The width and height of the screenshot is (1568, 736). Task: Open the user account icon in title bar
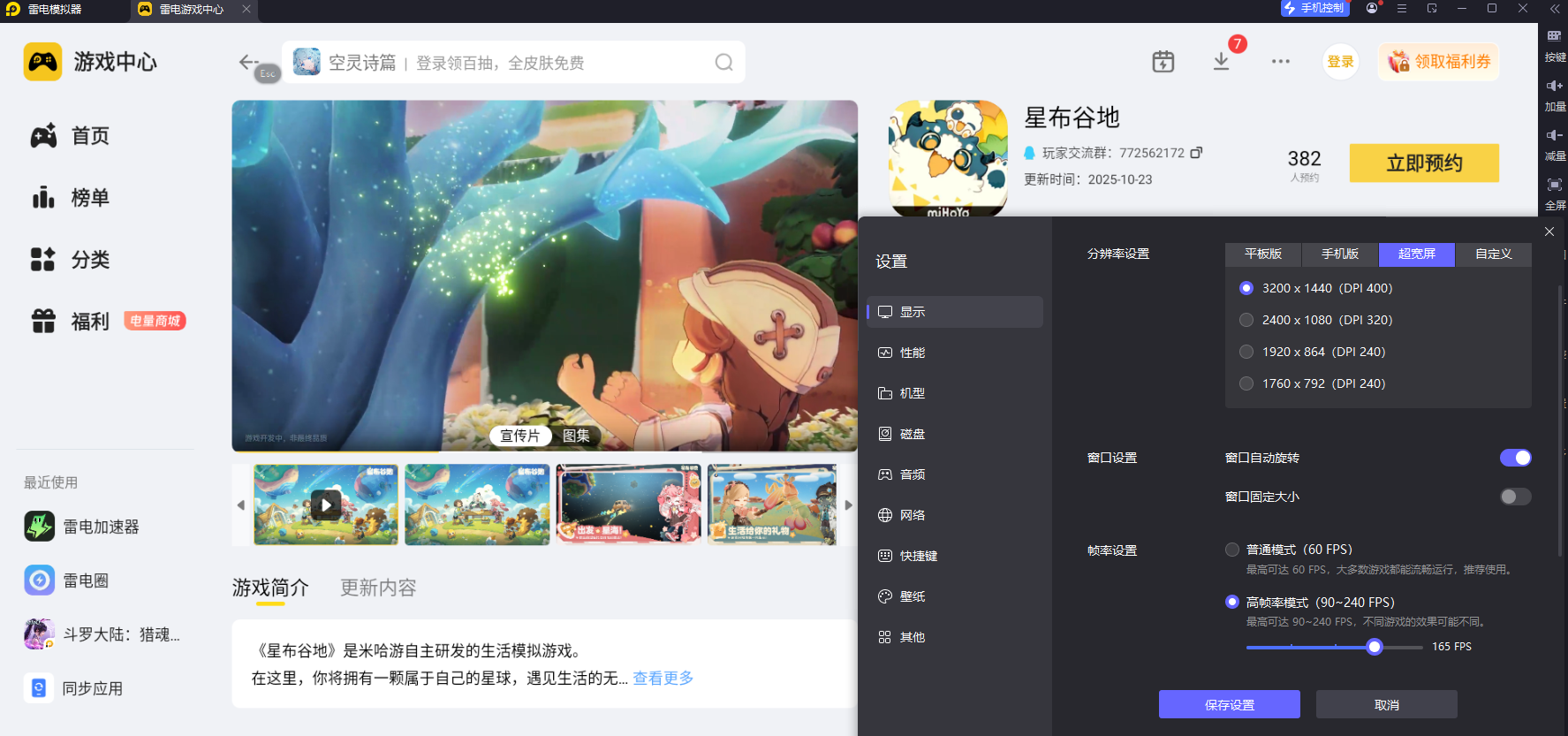pyautogui.click(x=1372, y=8)
